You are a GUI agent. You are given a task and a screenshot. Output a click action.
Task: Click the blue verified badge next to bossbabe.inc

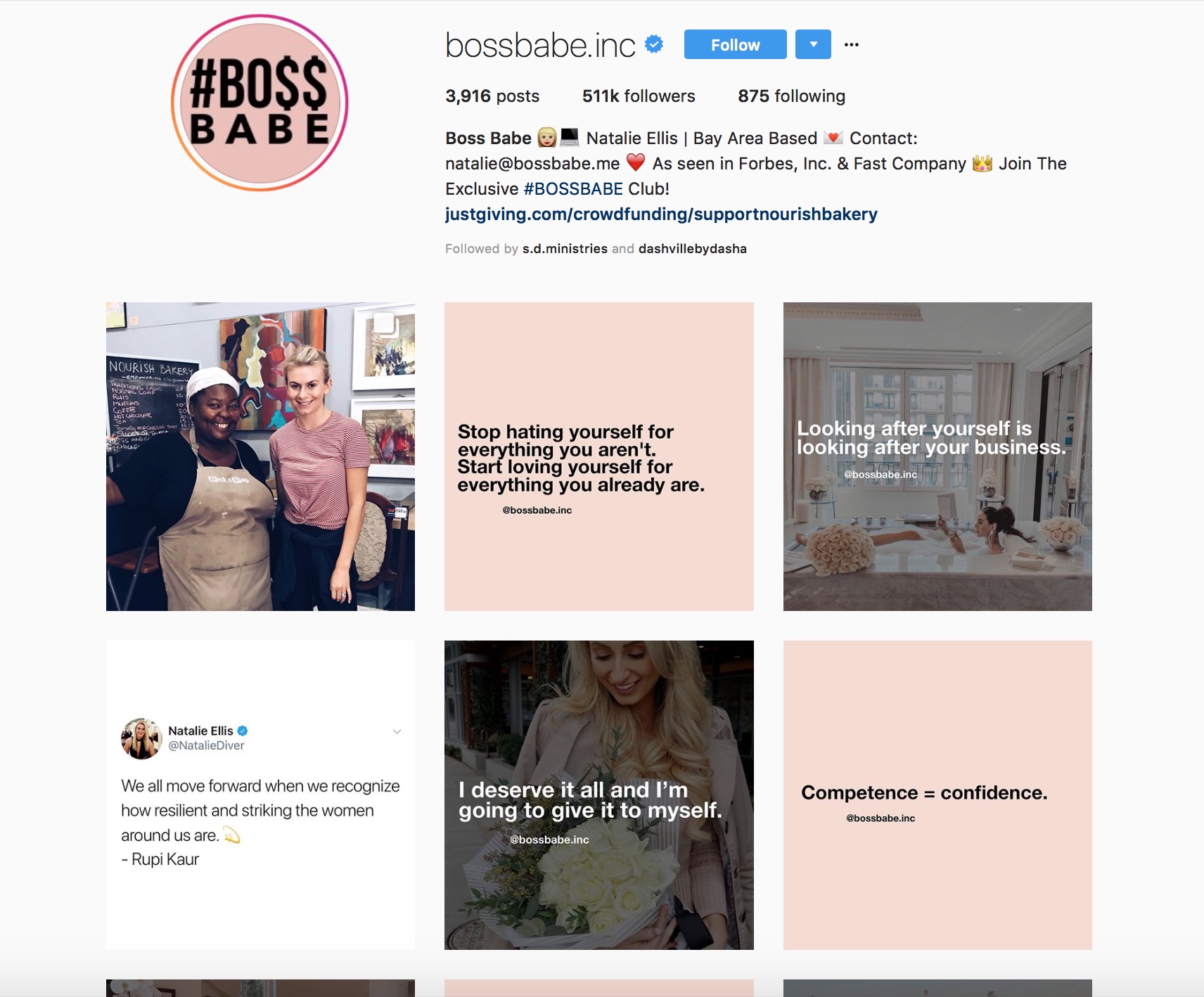(x=654, y=44)
